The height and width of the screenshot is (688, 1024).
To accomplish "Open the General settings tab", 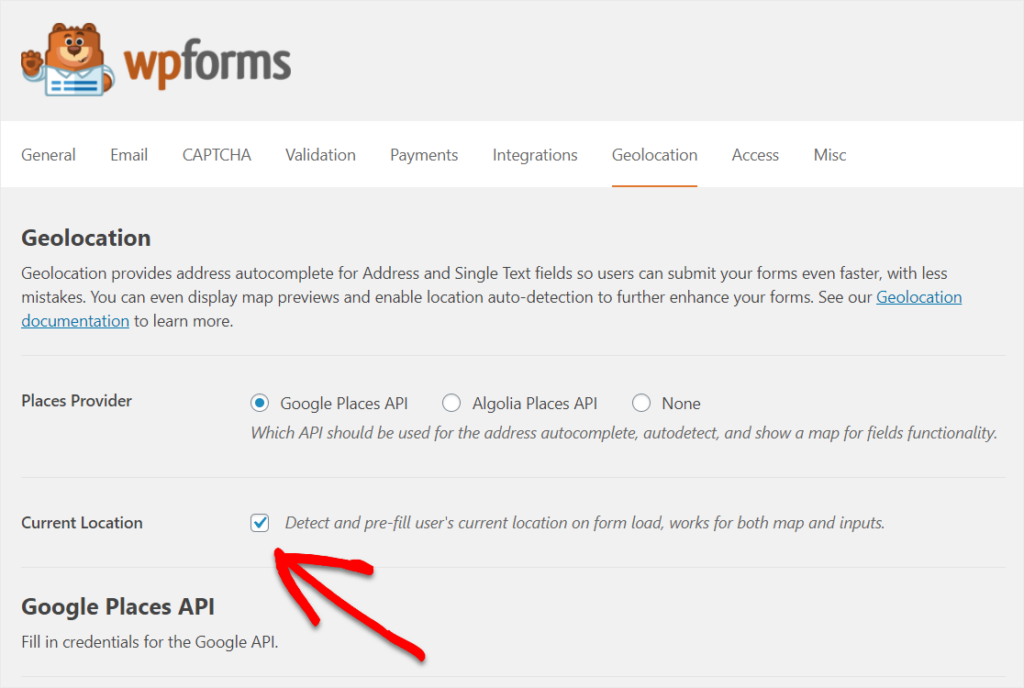I will (48, 155).
